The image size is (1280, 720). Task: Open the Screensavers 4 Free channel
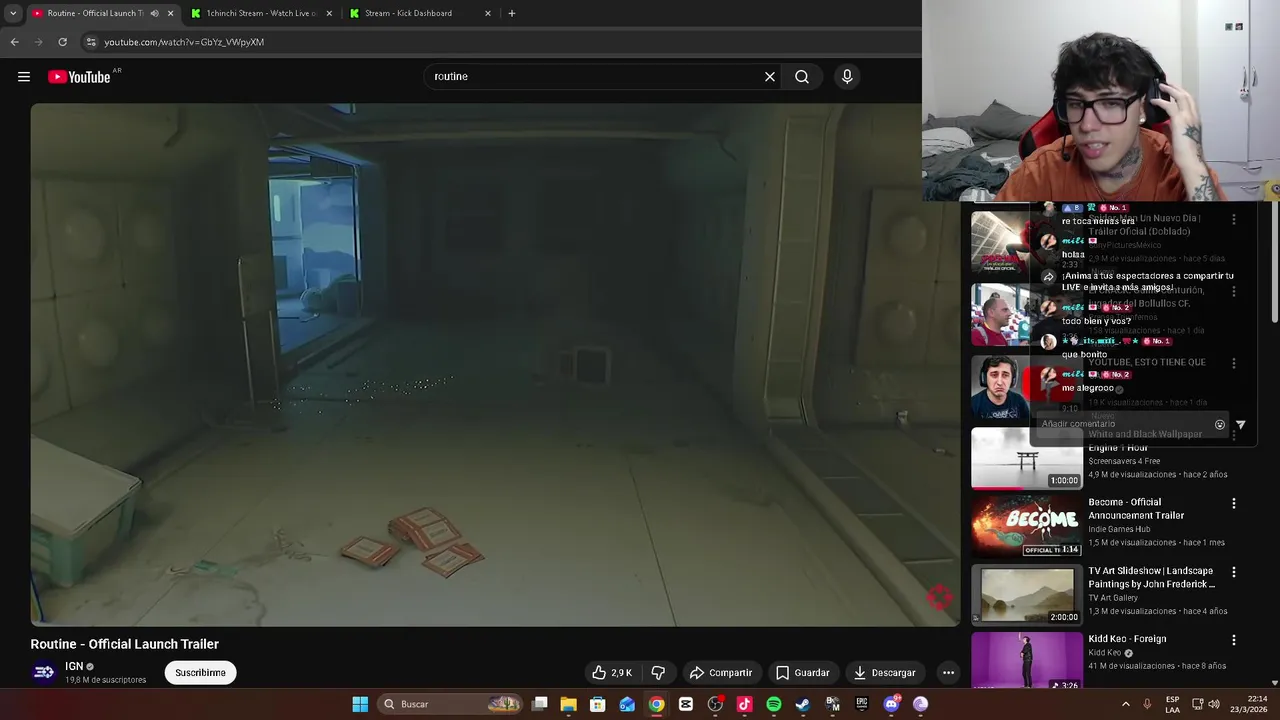pos(1124,461)
